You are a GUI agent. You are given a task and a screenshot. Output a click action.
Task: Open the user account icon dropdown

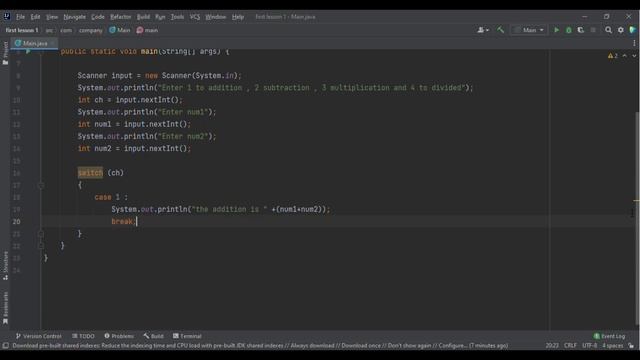(483, 30)
